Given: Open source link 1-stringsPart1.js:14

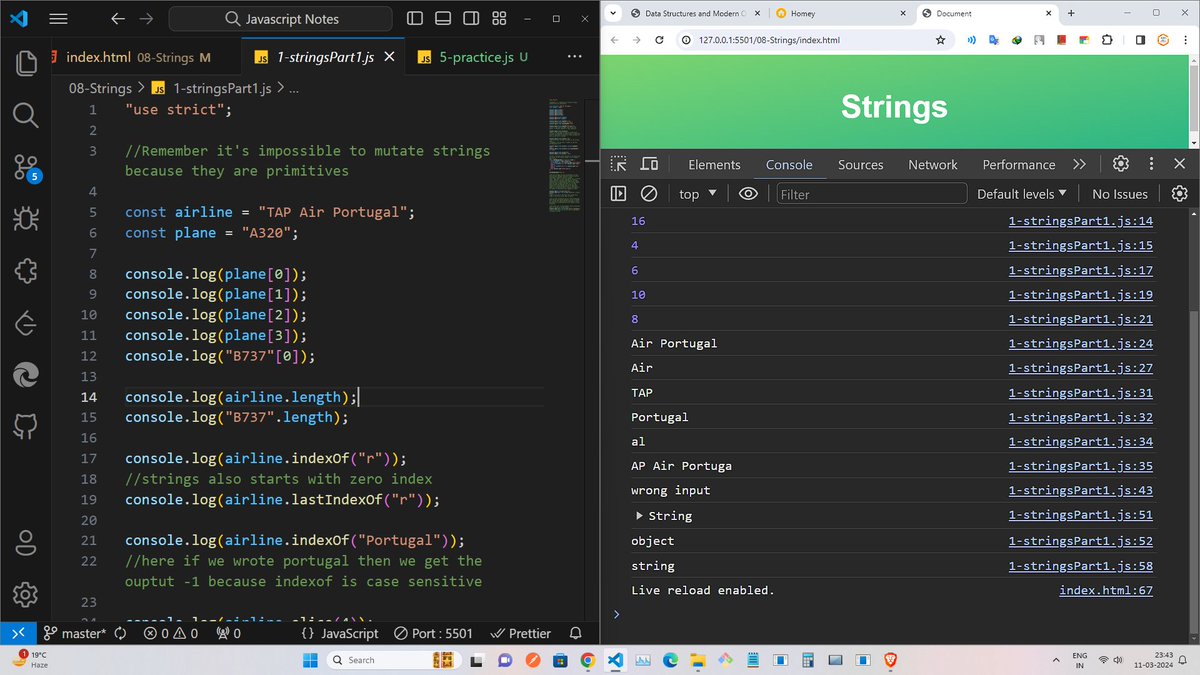Looking at the screenshot, I should coord(1080,221).
